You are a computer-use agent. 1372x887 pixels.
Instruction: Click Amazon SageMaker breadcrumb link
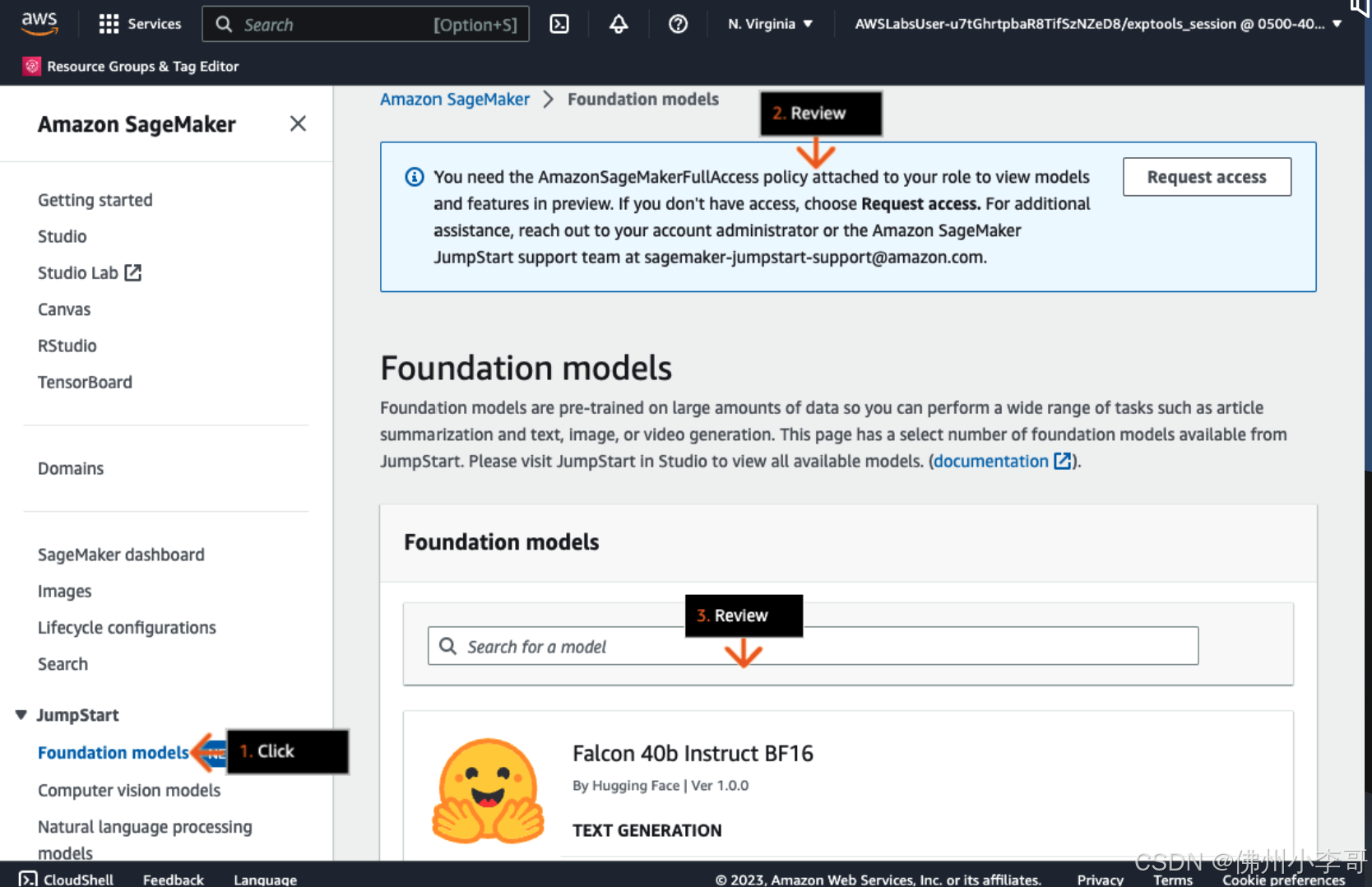455,99
